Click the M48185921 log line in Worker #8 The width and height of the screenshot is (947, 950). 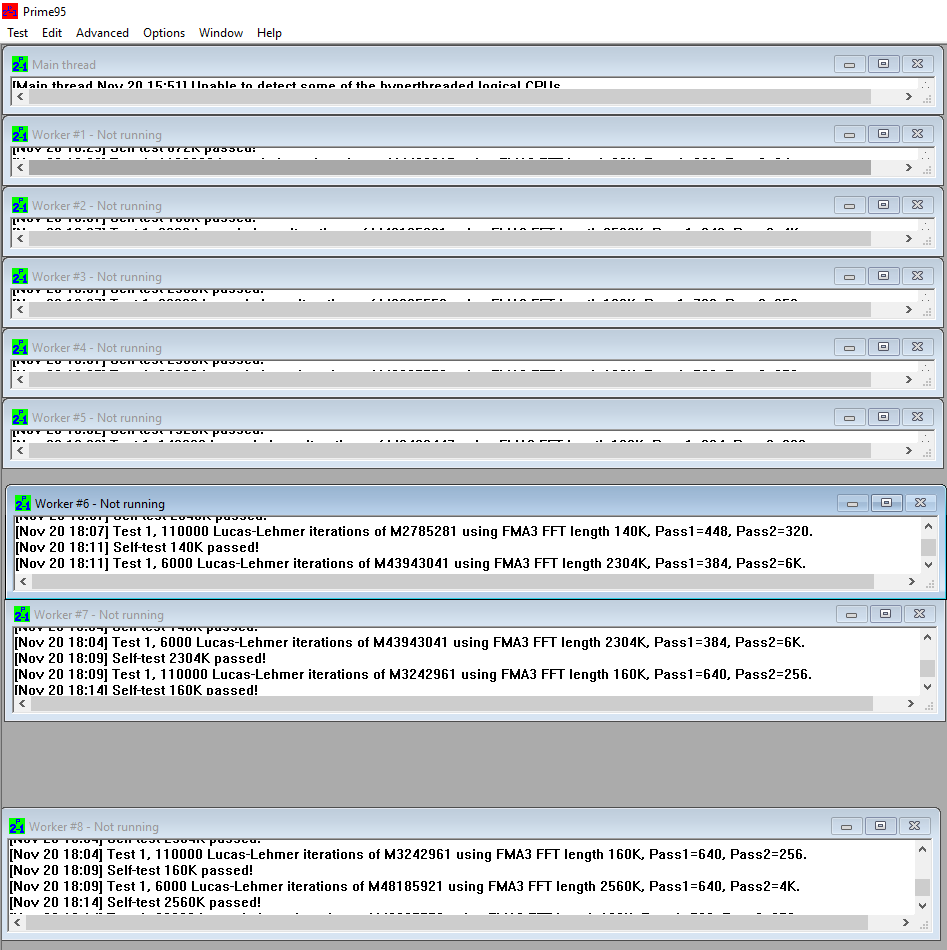point(405,886)
